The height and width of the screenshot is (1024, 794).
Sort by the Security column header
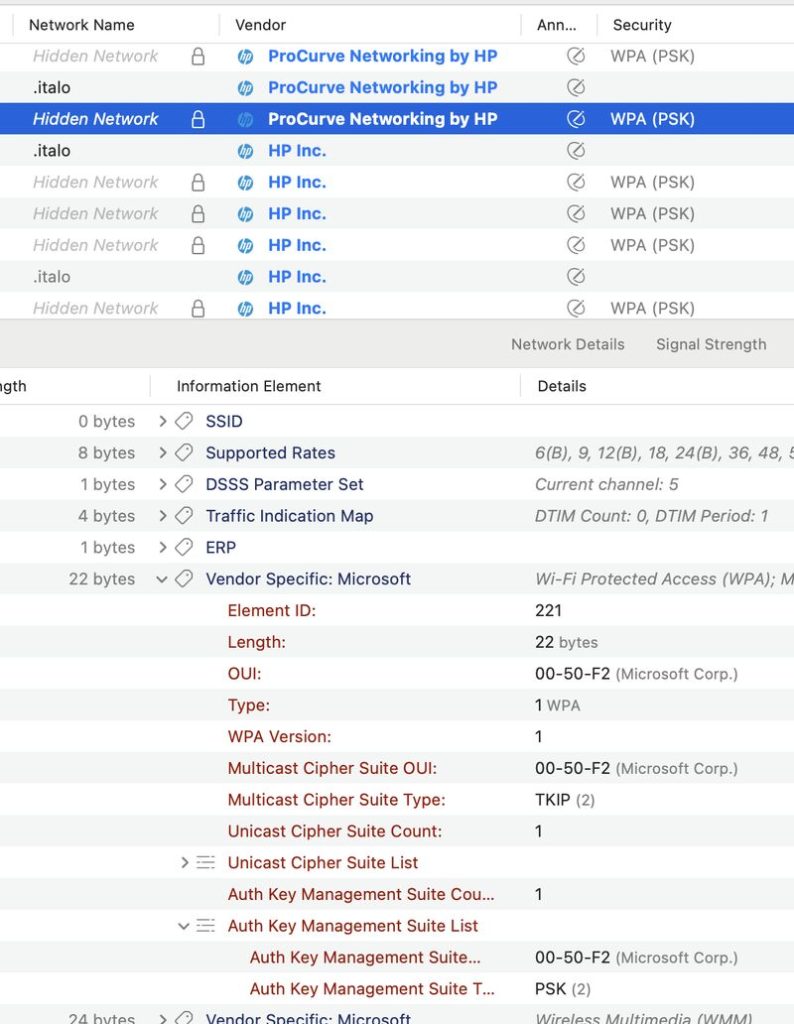[x=642, y=25]
